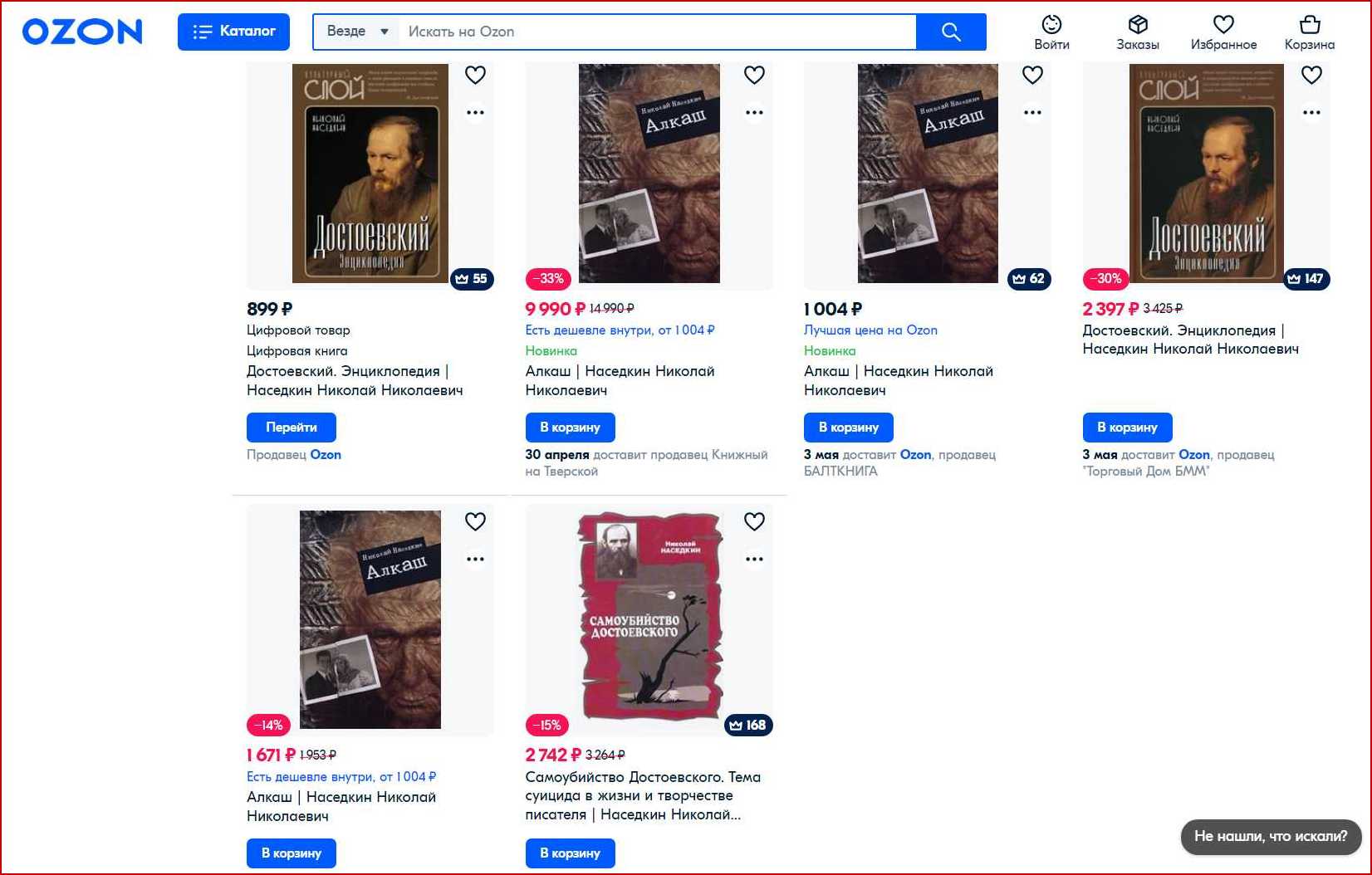
Task: Open the Заказы orders icon
Action: [1137, 33]
